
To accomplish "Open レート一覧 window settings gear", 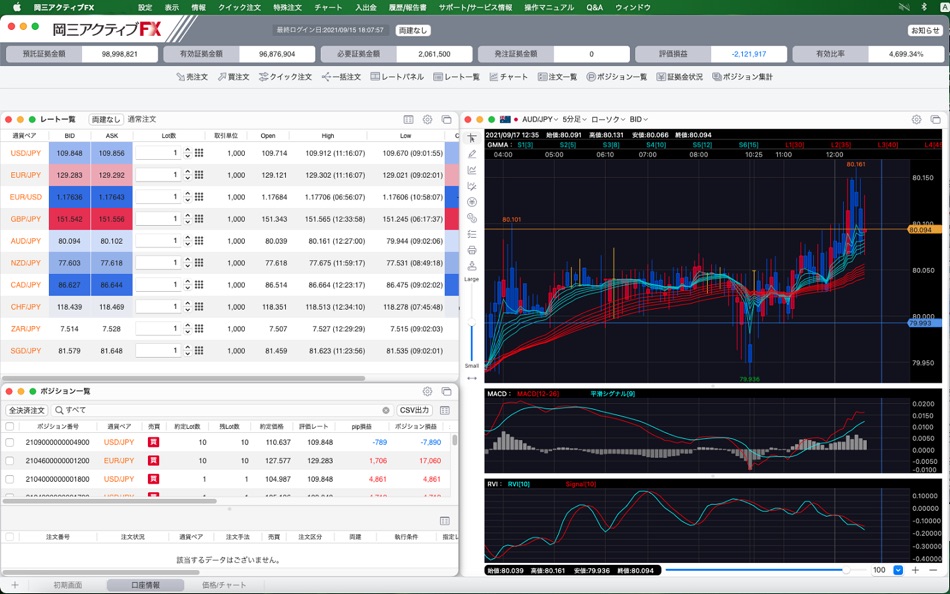I will tap(427, 119).
